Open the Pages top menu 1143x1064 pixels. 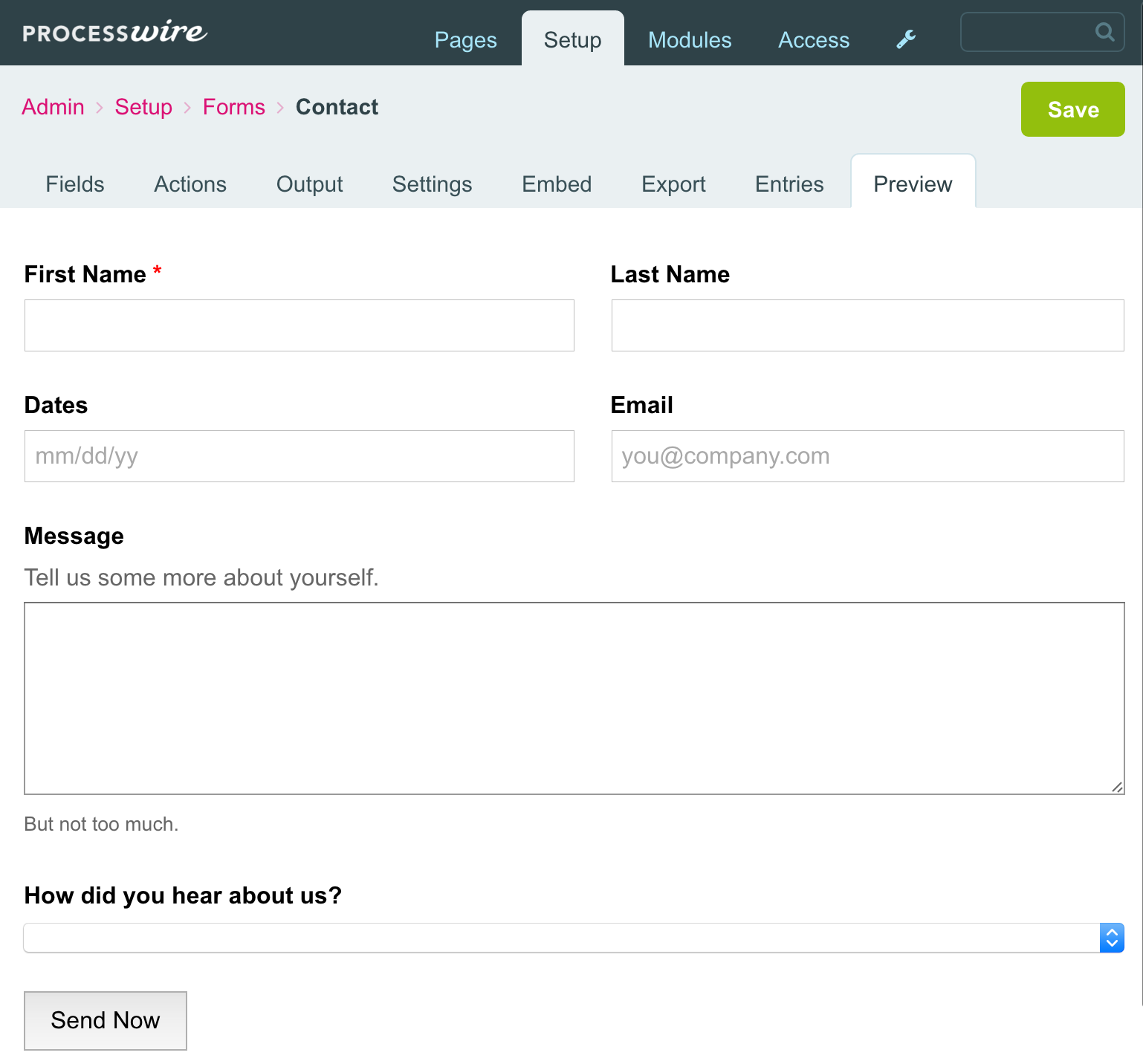click(x=466, y=40)
